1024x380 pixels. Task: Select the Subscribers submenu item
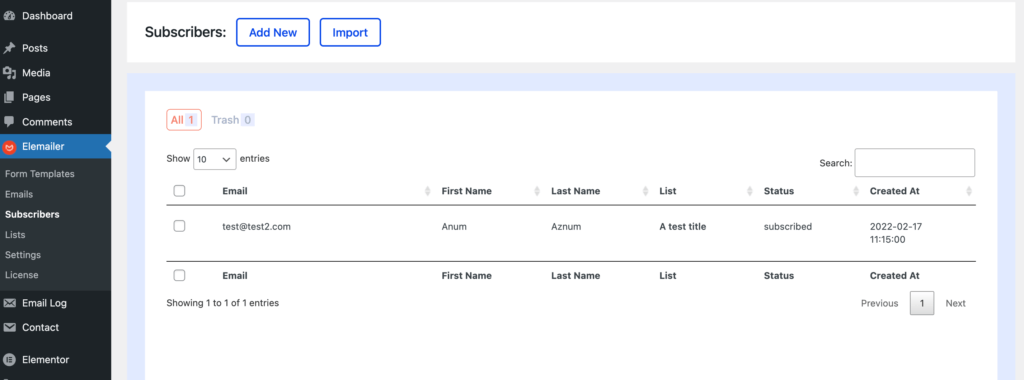tap(32, 214)
